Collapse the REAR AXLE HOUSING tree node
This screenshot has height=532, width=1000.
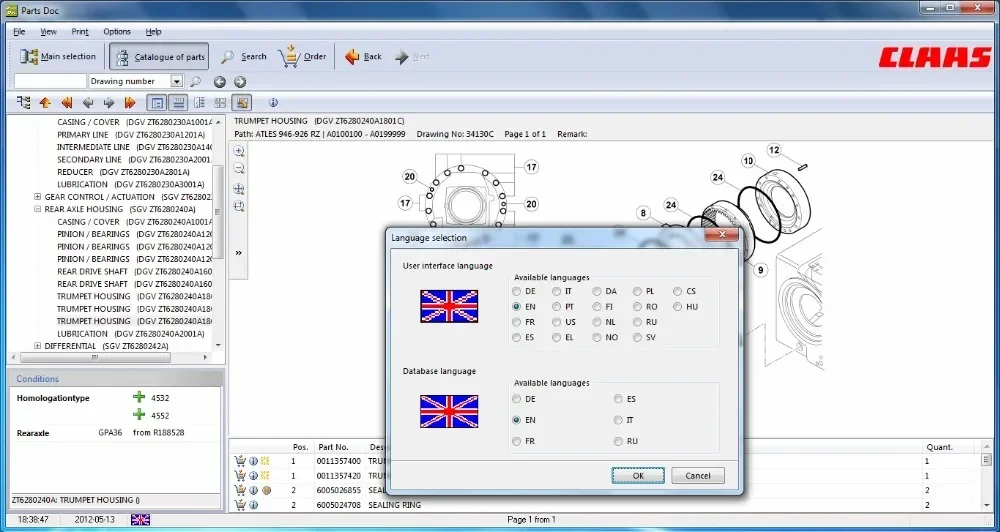(x=37, y=209)
